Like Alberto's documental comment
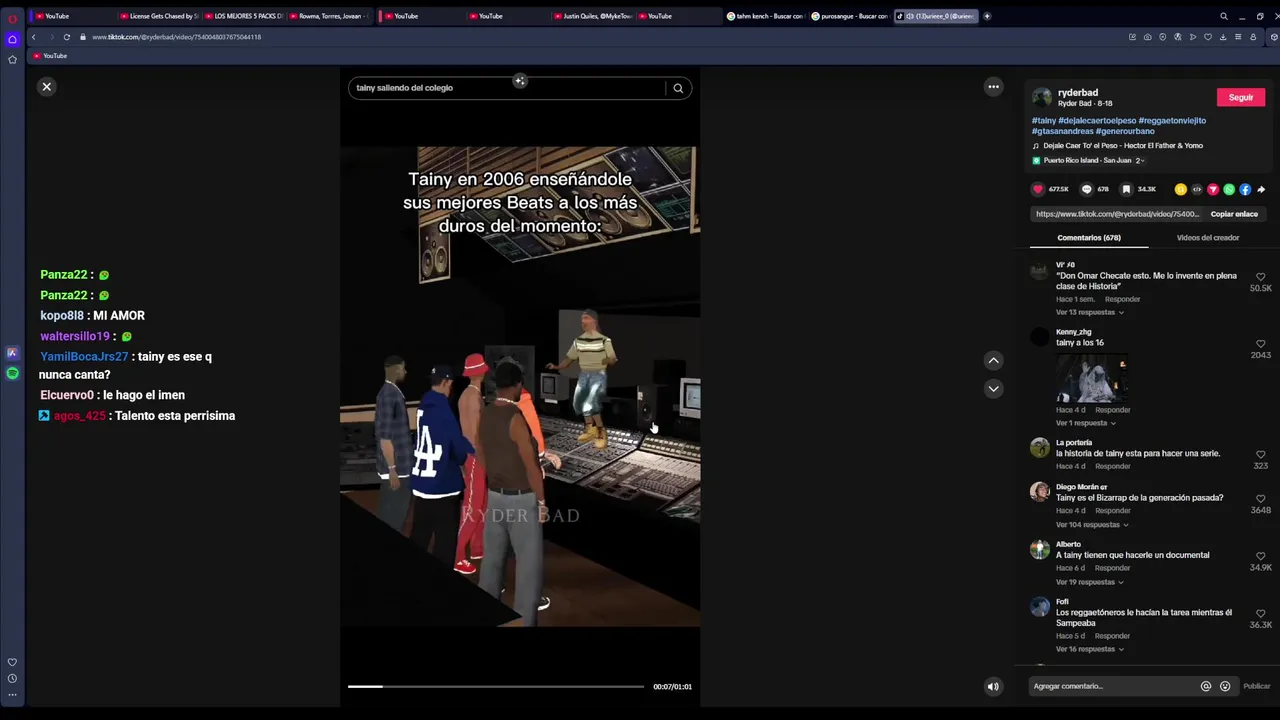 click(1260, 556)
